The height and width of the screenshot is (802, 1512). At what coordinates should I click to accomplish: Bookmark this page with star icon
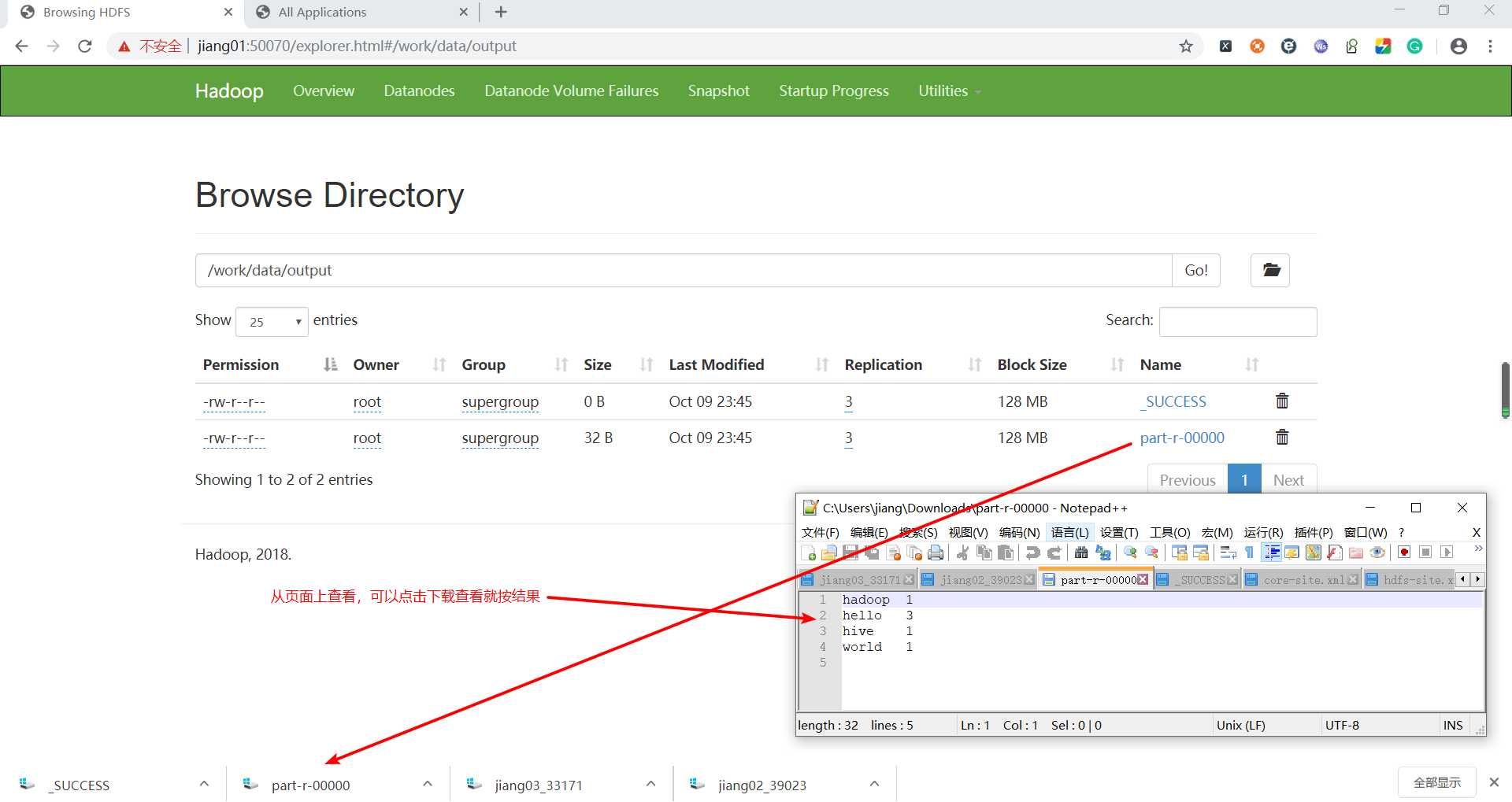(1186, 46)
